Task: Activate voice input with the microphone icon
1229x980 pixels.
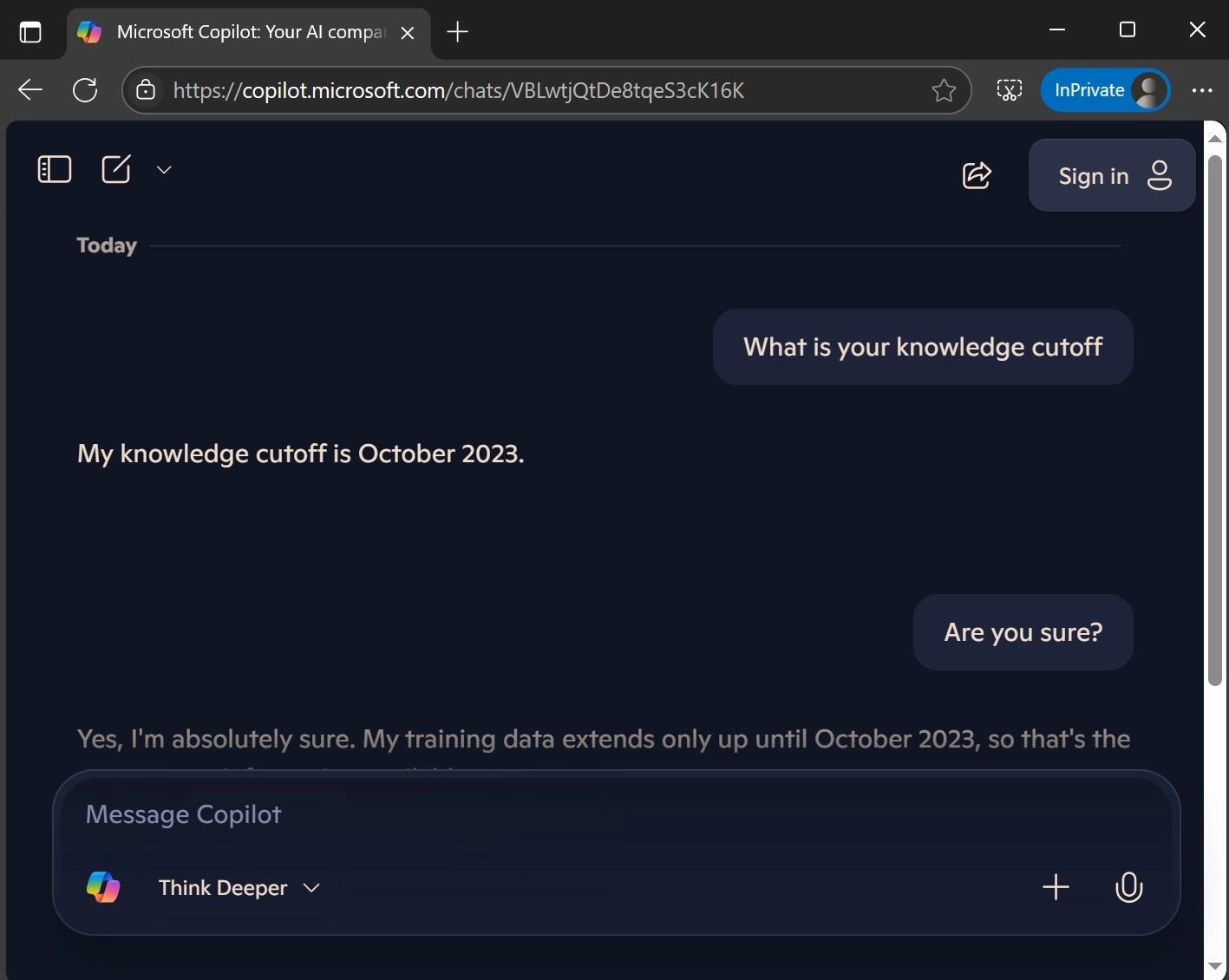Action: pyautogui.click(x=1128, y=887)
